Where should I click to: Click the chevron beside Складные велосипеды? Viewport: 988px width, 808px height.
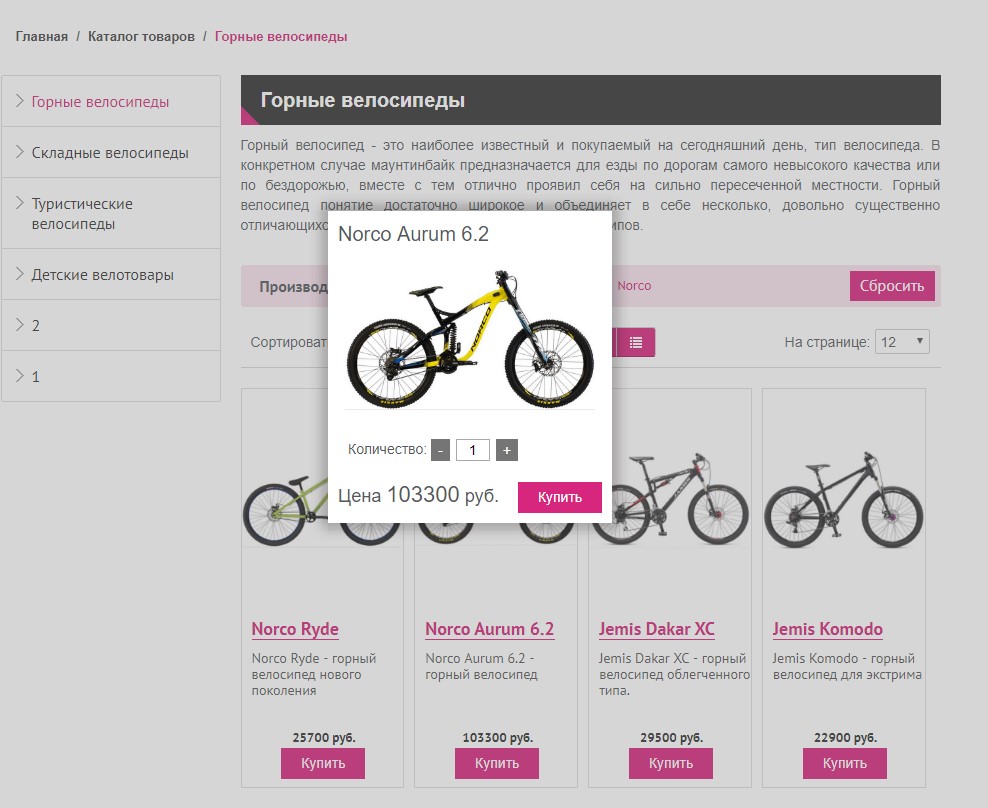click(20, 152)
